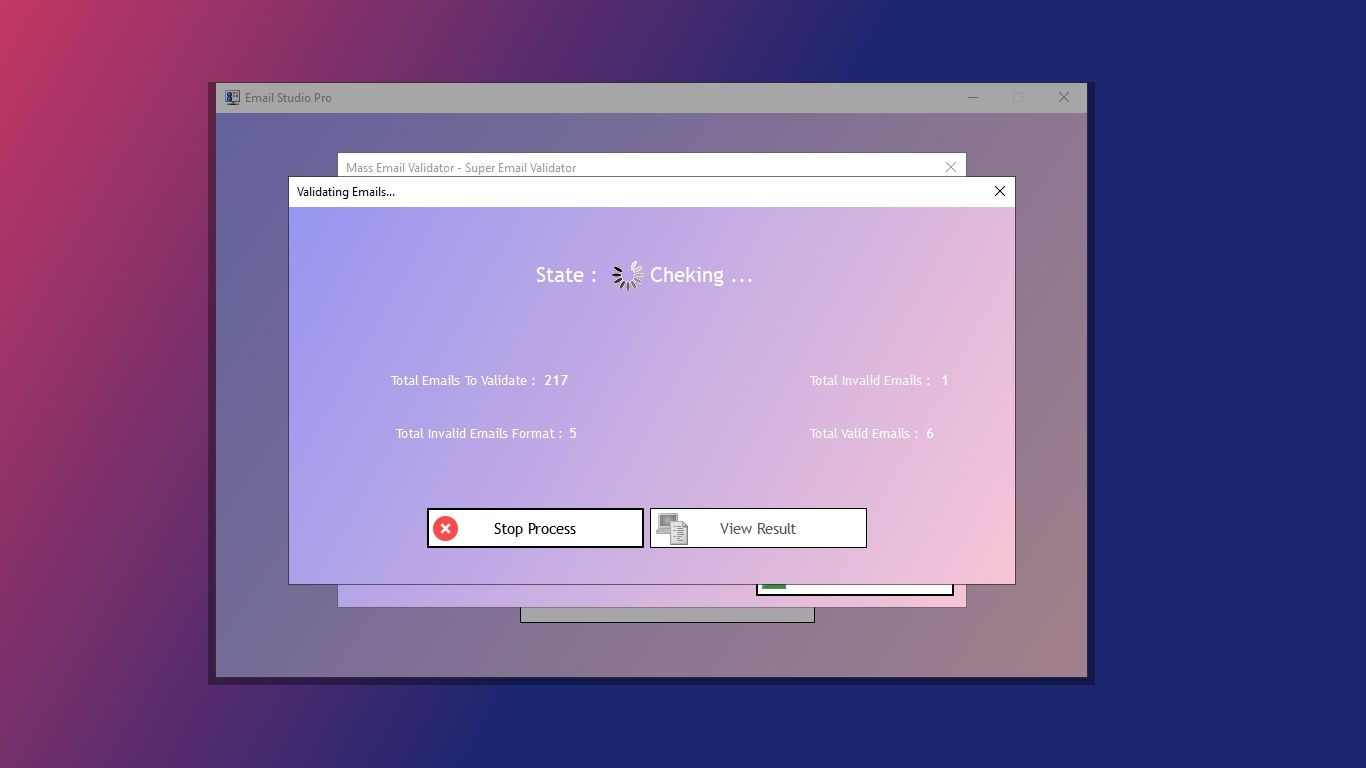The height and width of the screenshot is (768, 1366).
Task: Click the Email Studio Pro app icon
Action: click(x=232, y=97)
